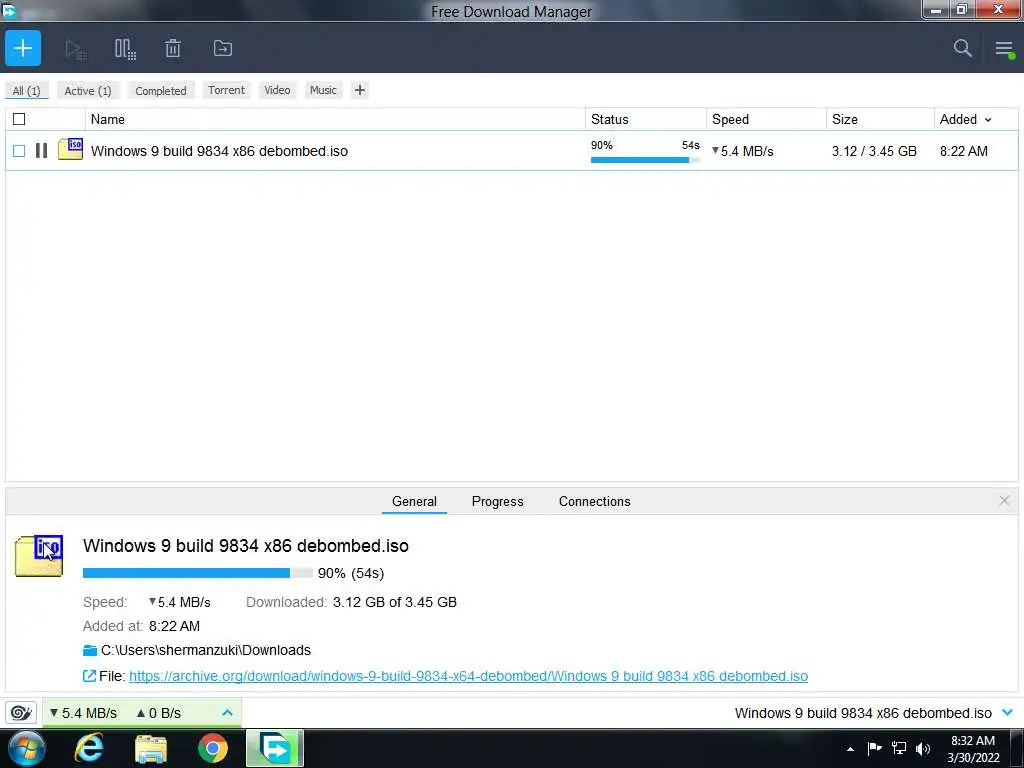
Task: Start all downloads via play icon
Action: (x=75, y=49)
